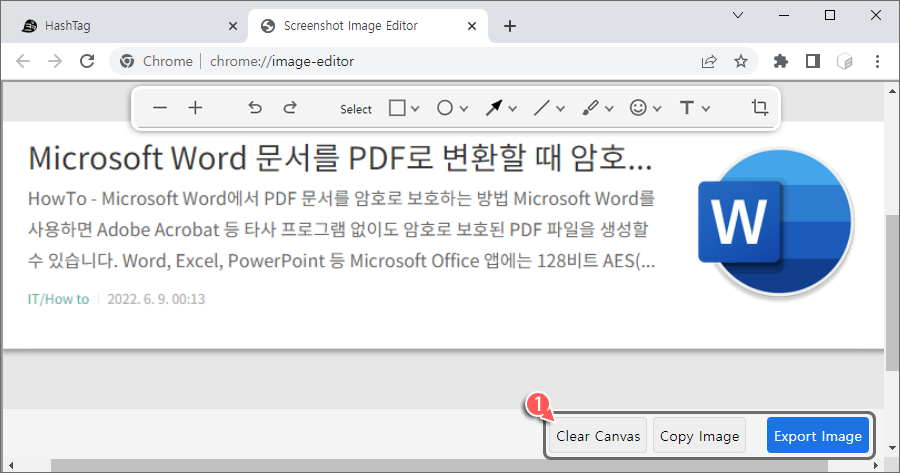The height and width of the screenshot is (473, 900).
Task: Click the vertical scrollbar thumb
Action: [891, 293]
